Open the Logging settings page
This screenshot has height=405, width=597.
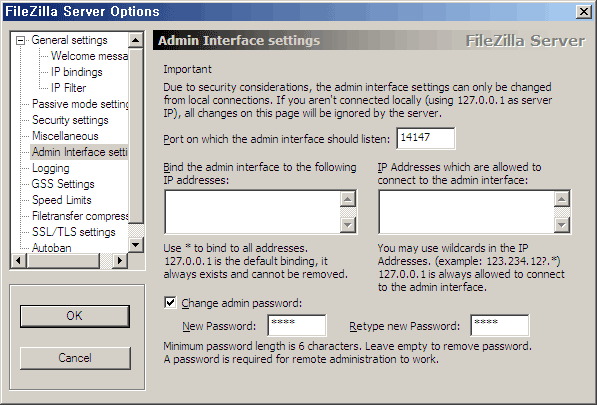[x=51, y=168]
